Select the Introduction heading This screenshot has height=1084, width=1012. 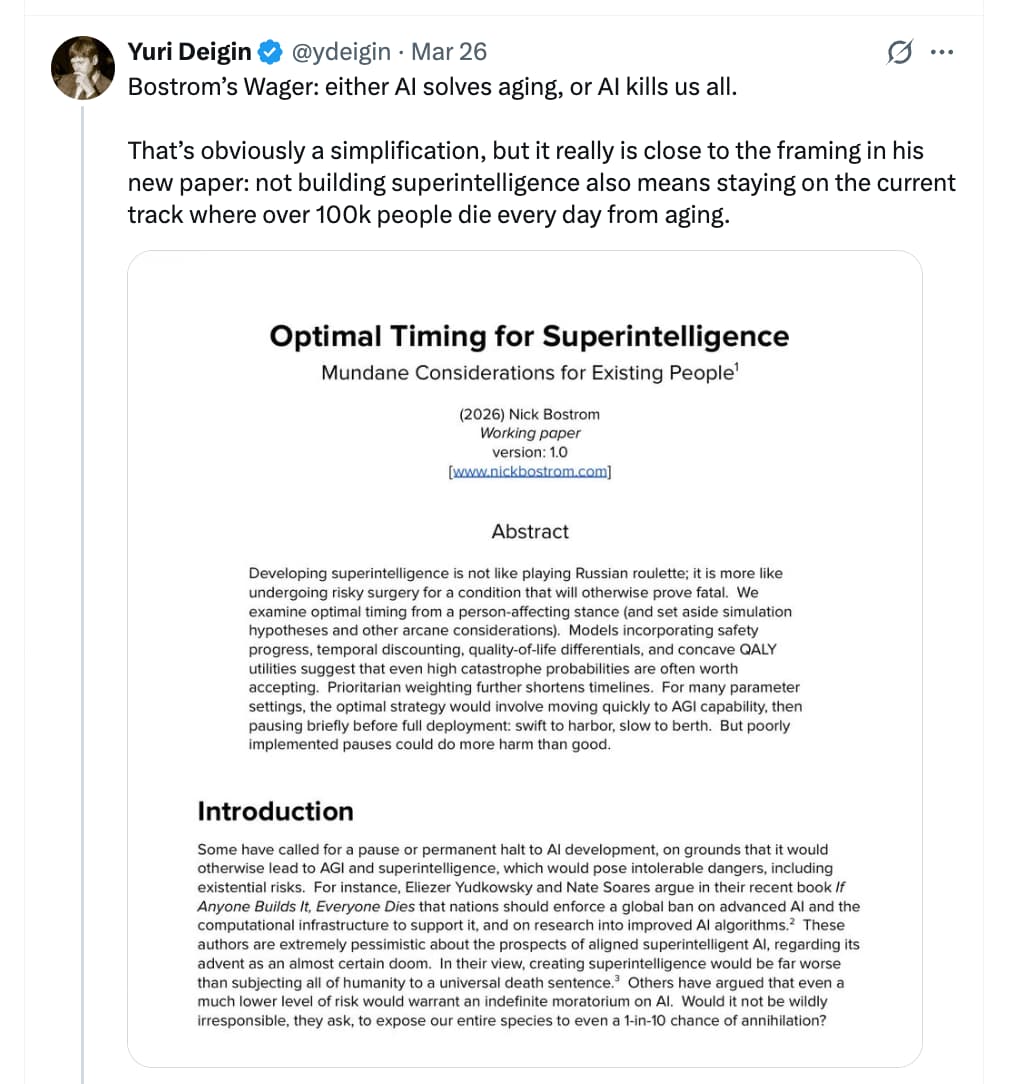point(275,811)
